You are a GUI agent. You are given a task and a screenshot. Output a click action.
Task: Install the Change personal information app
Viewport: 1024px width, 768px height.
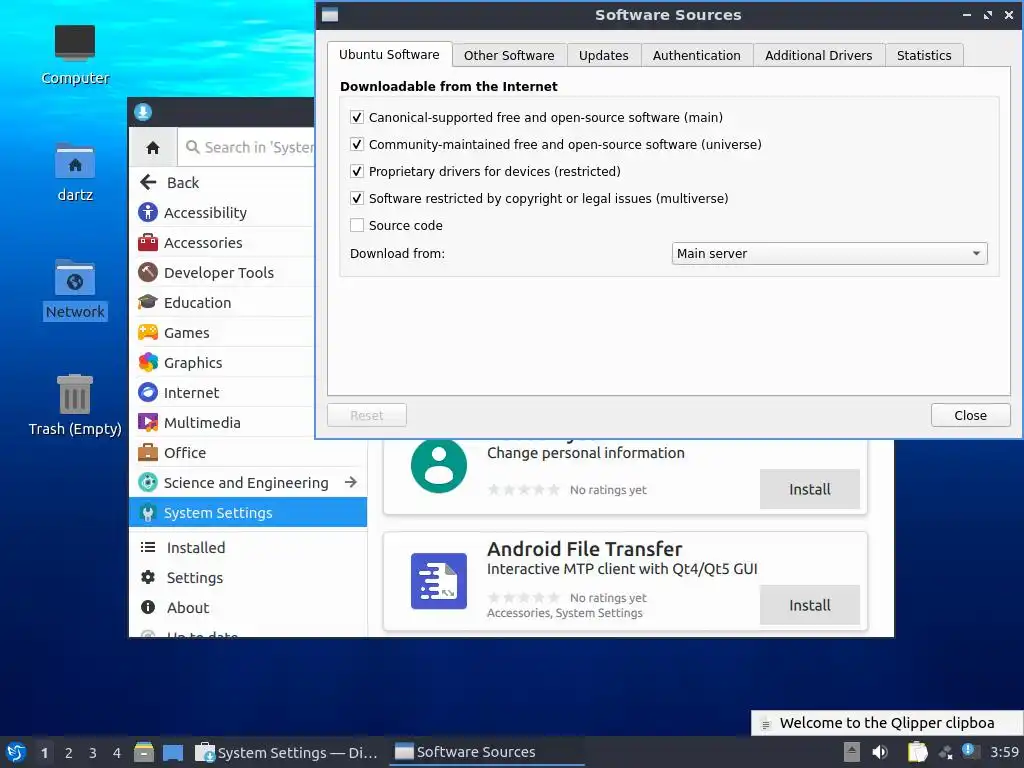click(x=810, y=489)
